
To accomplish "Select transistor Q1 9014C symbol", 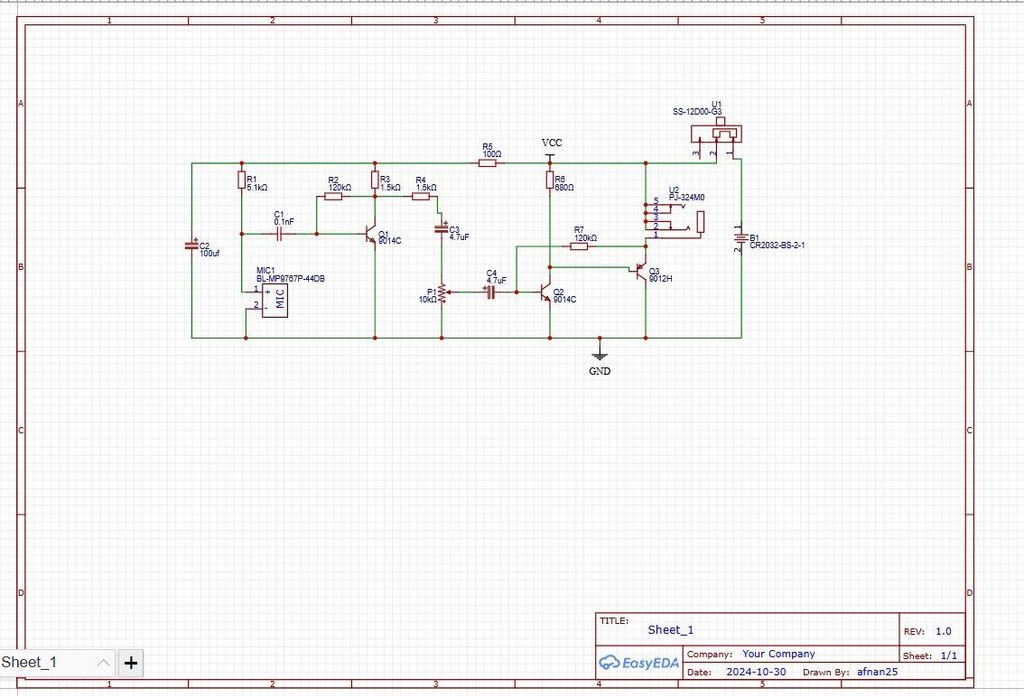I will [371, 235].
